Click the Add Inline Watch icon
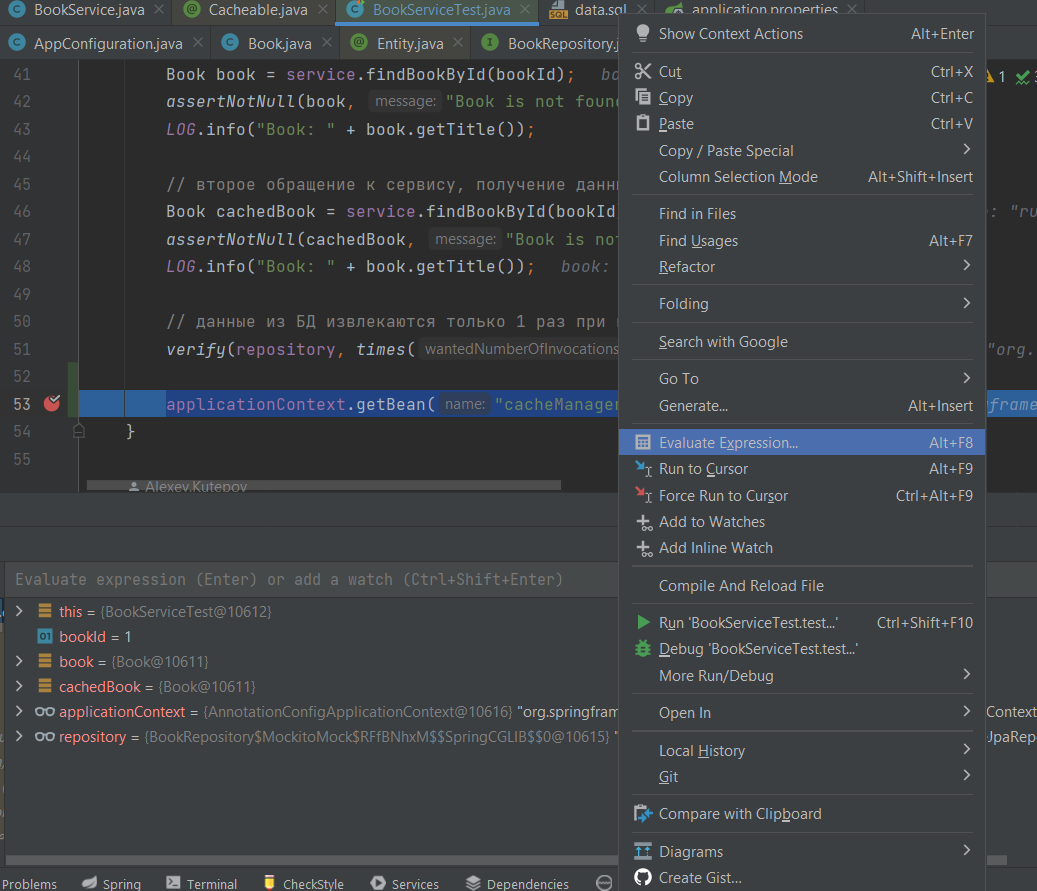1037x891 pixels. 643,548
